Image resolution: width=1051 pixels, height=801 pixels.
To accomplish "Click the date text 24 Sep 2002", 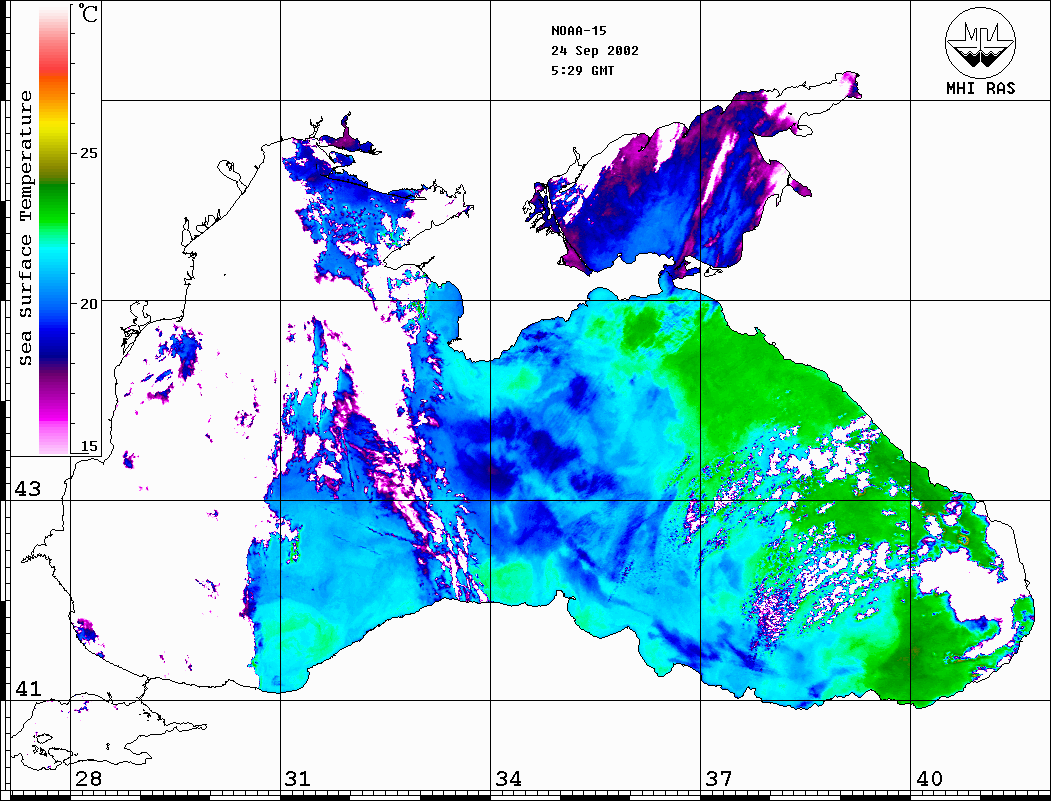I will [595, 51].
